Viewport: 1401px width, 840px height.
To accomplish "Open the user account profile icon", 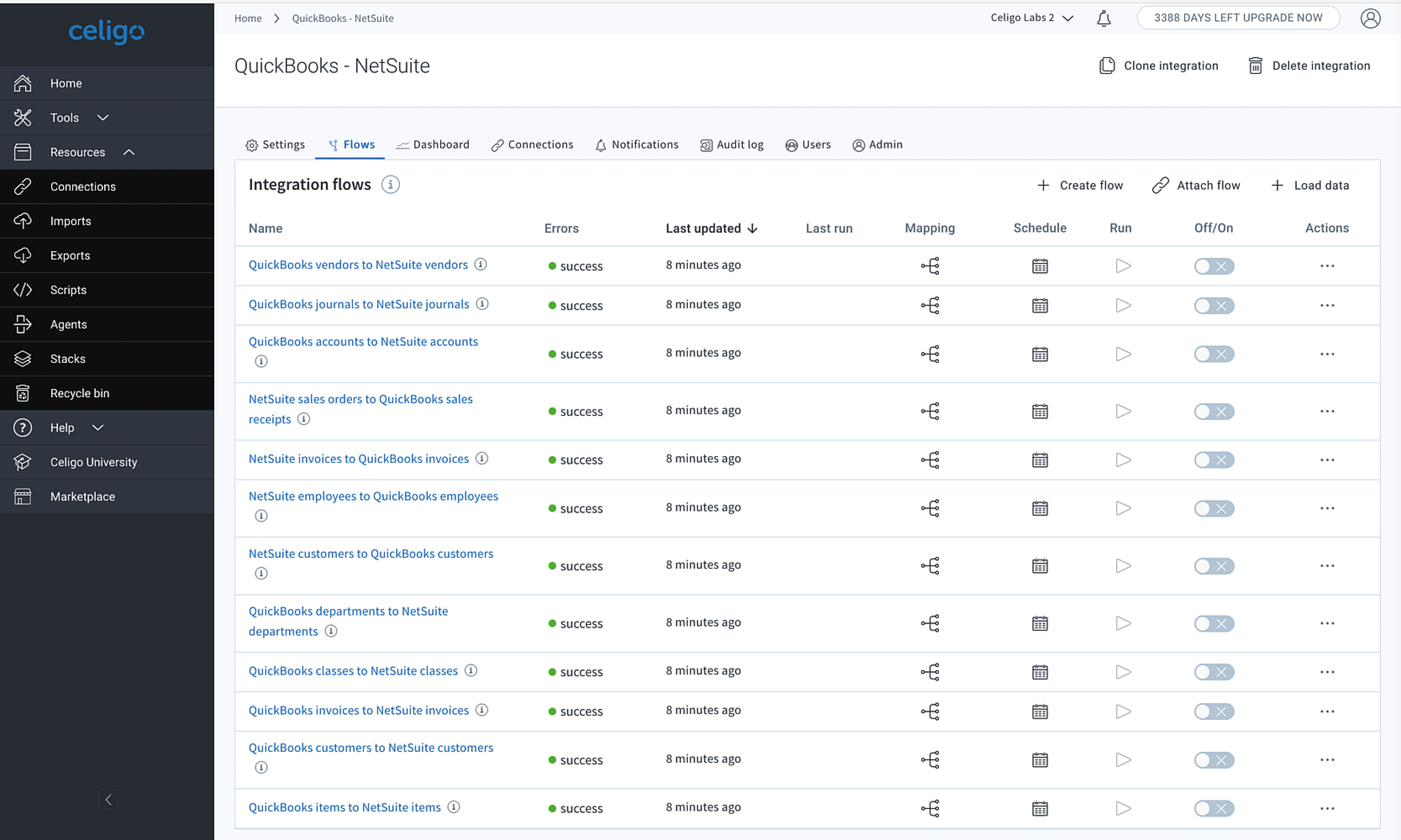I will coord(1370,18).
